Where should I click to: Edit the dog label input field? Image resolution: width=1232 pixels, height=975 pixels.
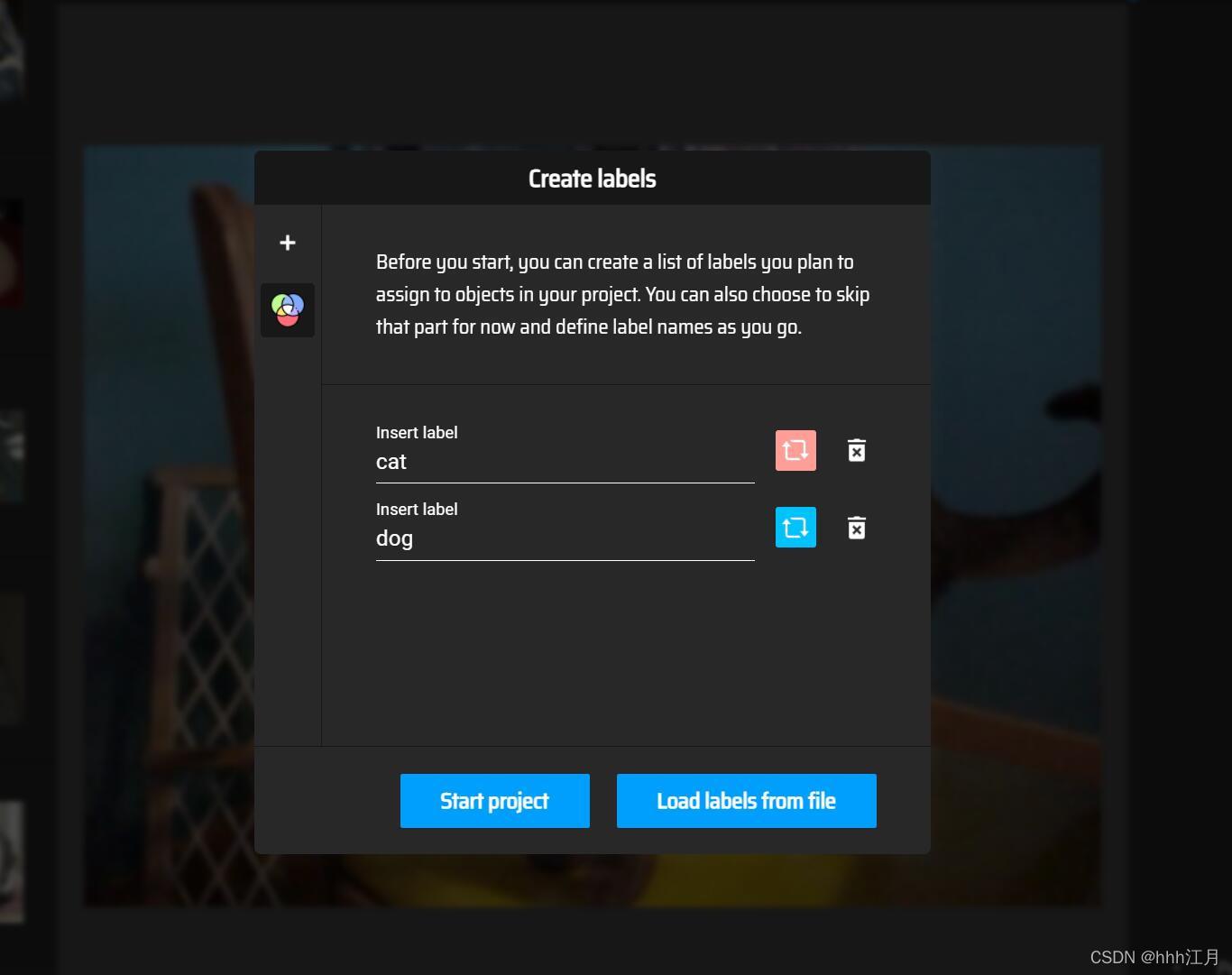tap(565, 538)
